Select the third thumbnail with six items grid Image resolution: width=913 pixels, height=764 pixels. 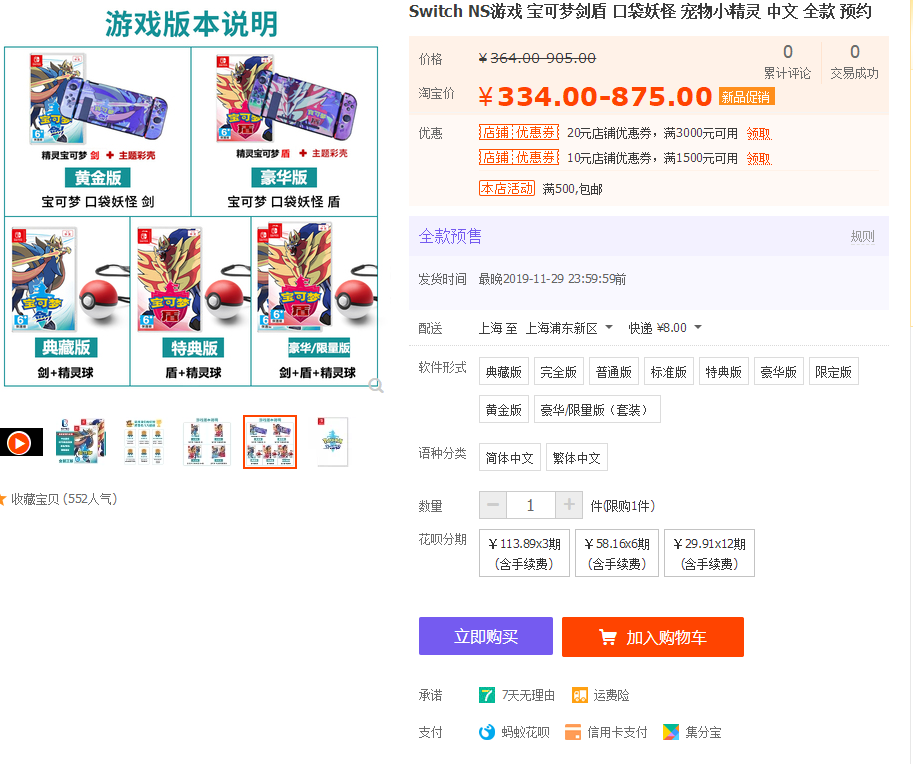point(144,441)
